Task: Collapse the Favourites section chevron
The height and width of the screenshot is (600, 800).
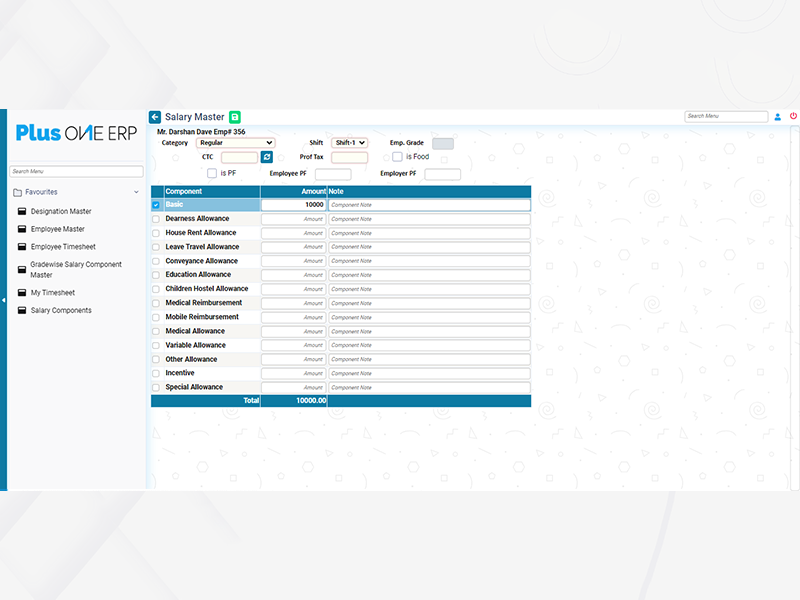Action: 136,192
